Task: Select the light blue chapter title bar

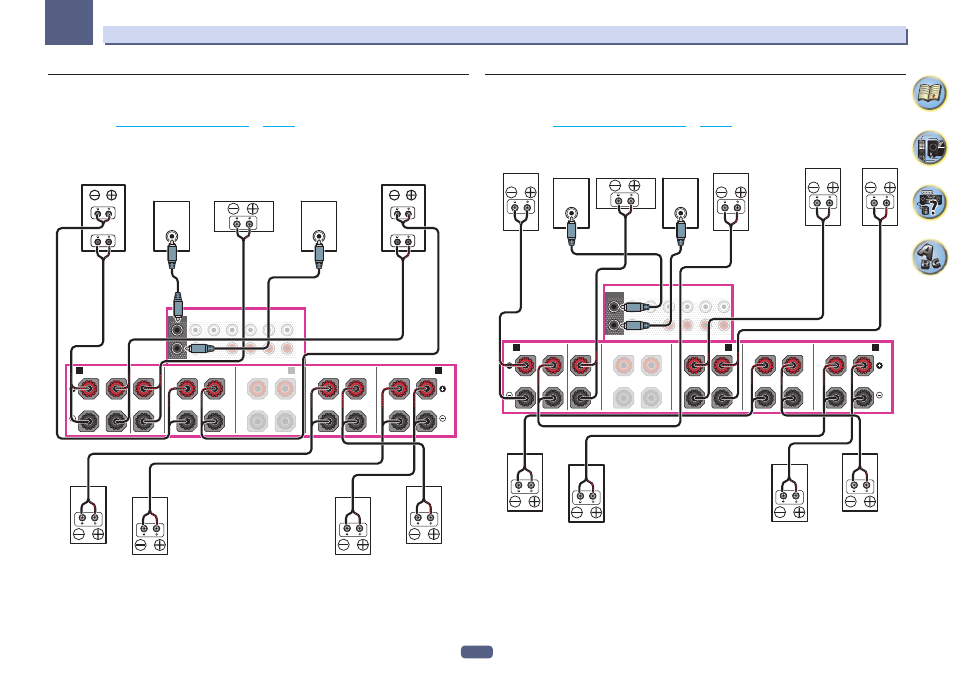Action: pyautogui.click(x=505, y=35)
